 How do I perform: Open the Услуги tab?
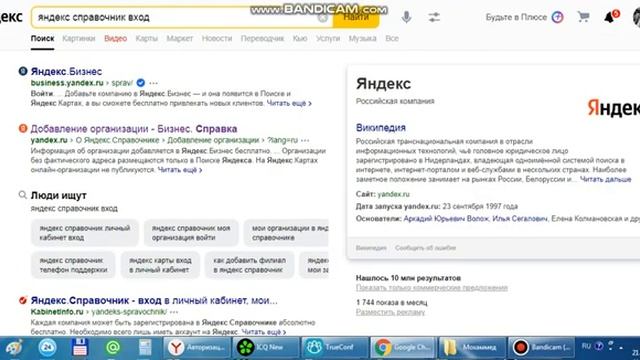328,38
